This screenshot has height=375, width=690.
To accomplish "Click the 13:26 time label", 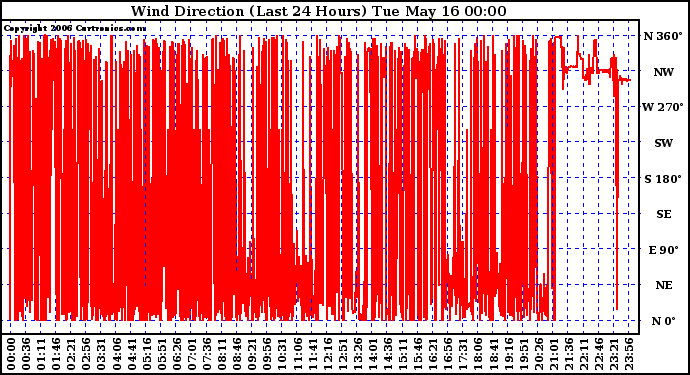I will click(x=358, y=354).
